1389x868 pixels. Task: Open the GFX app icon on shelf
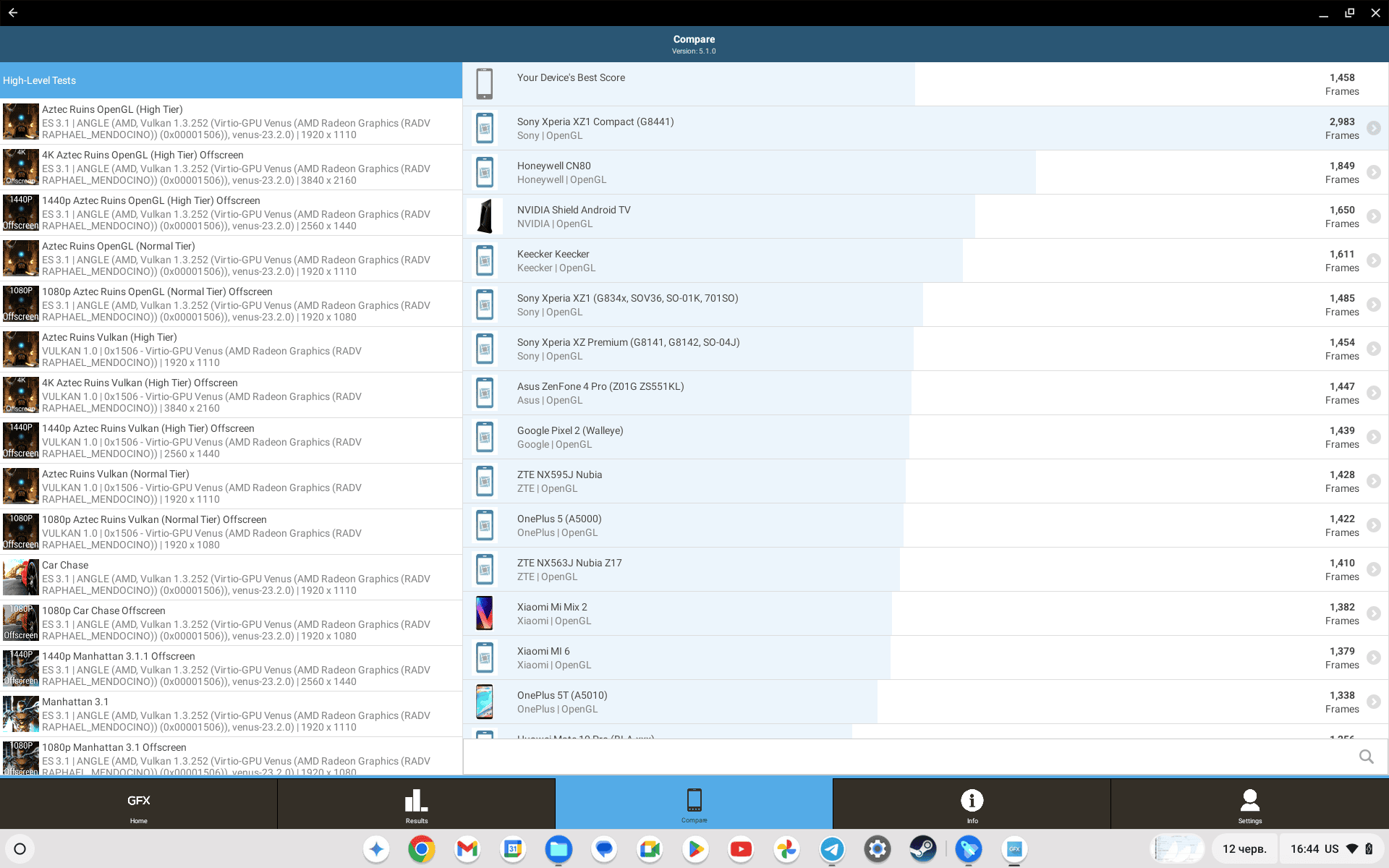[1014, 848]
